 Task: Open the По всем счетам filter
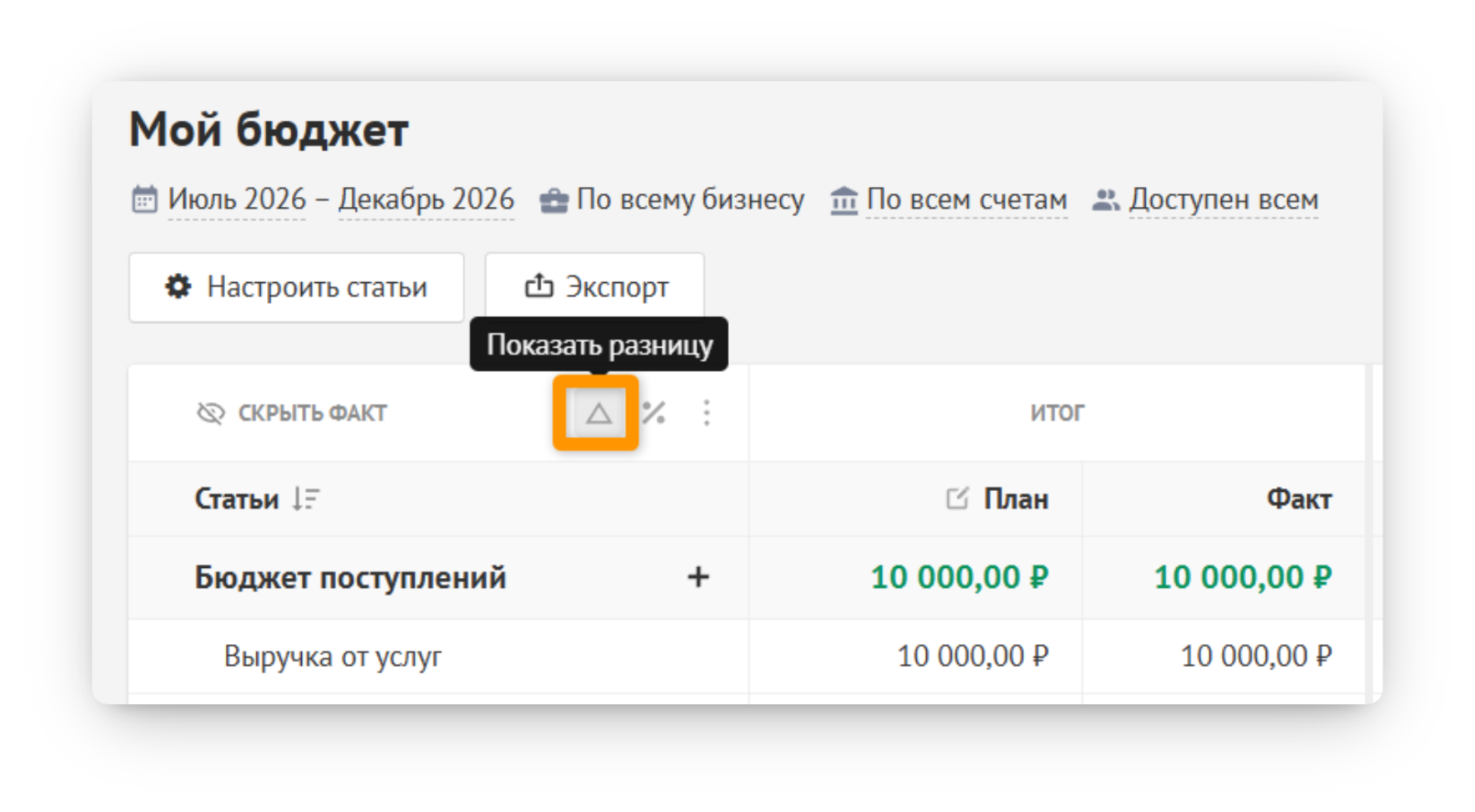[x=966, y=200]
